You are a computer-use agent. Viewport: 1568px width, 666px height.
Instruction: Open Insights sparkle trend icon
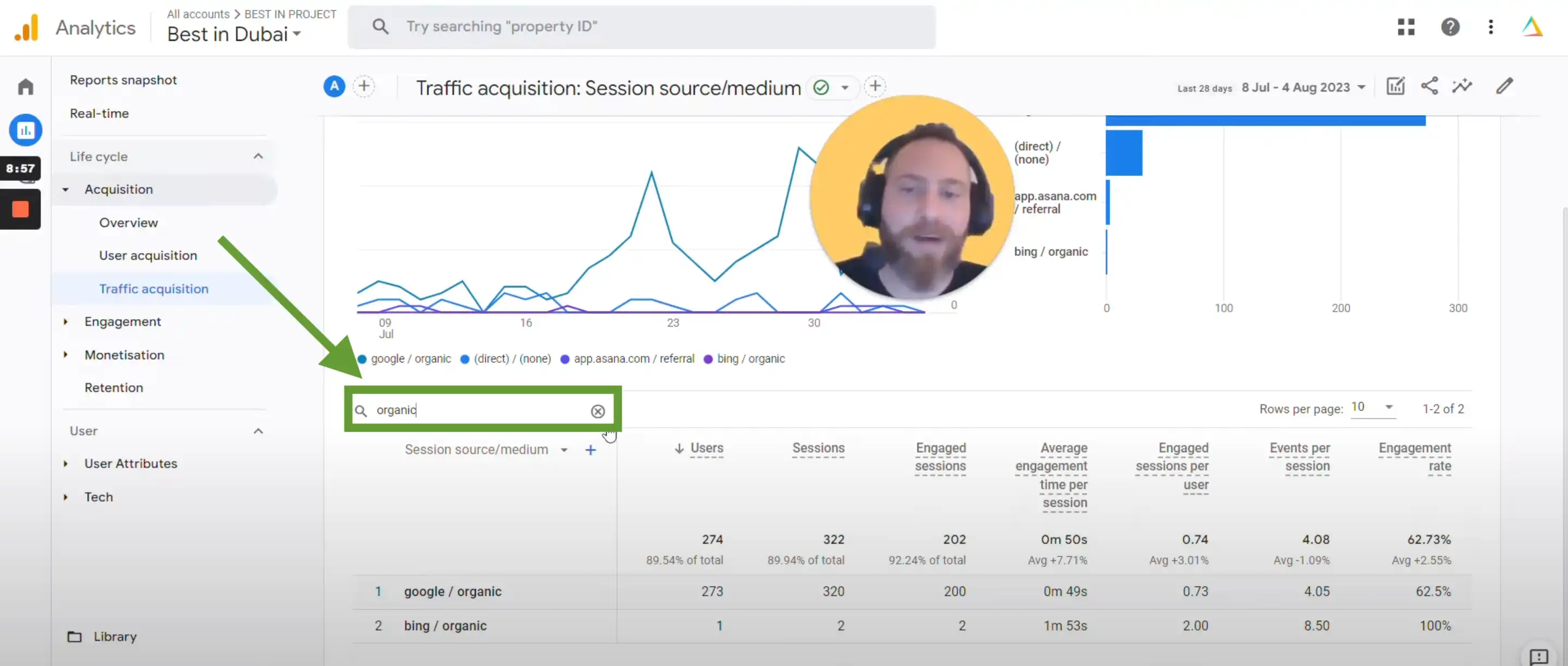[1462, 87]
